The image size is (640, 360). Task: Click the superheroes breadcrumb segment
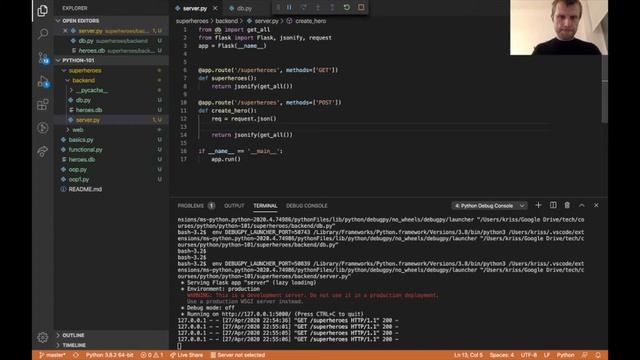[192, 21]
